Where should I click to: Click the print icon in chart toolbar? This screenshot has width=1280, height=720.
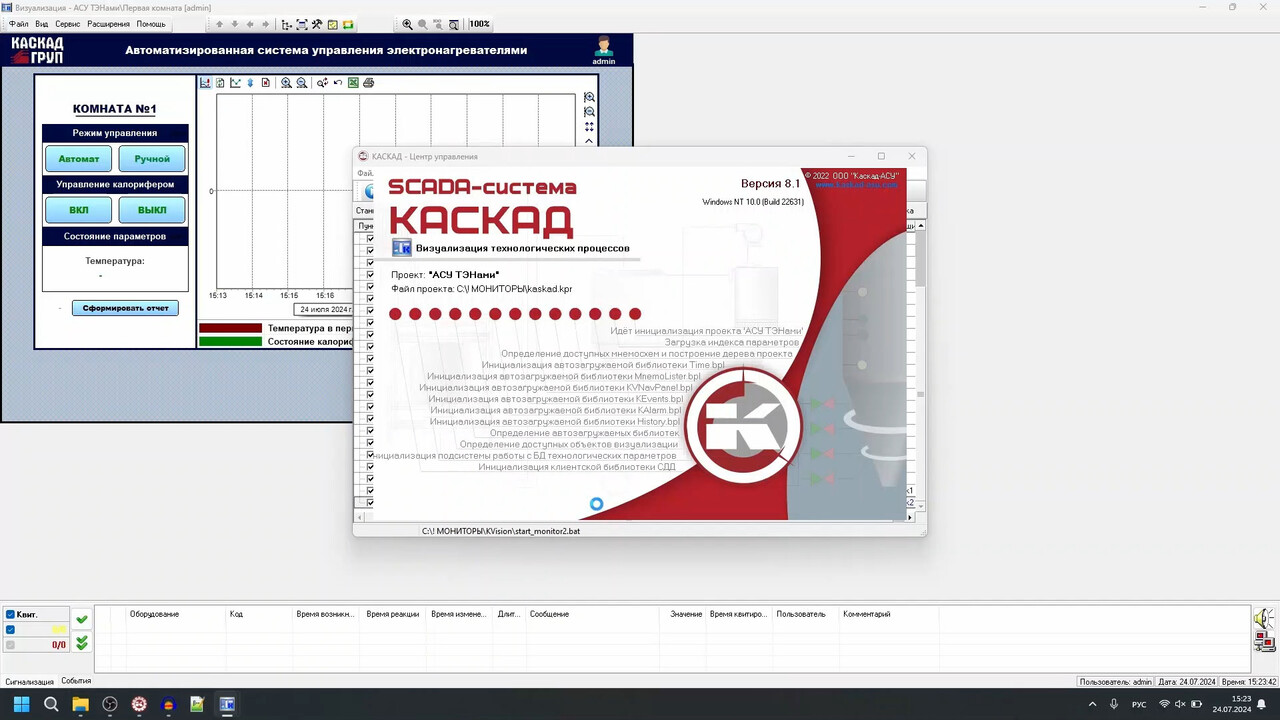369,83
